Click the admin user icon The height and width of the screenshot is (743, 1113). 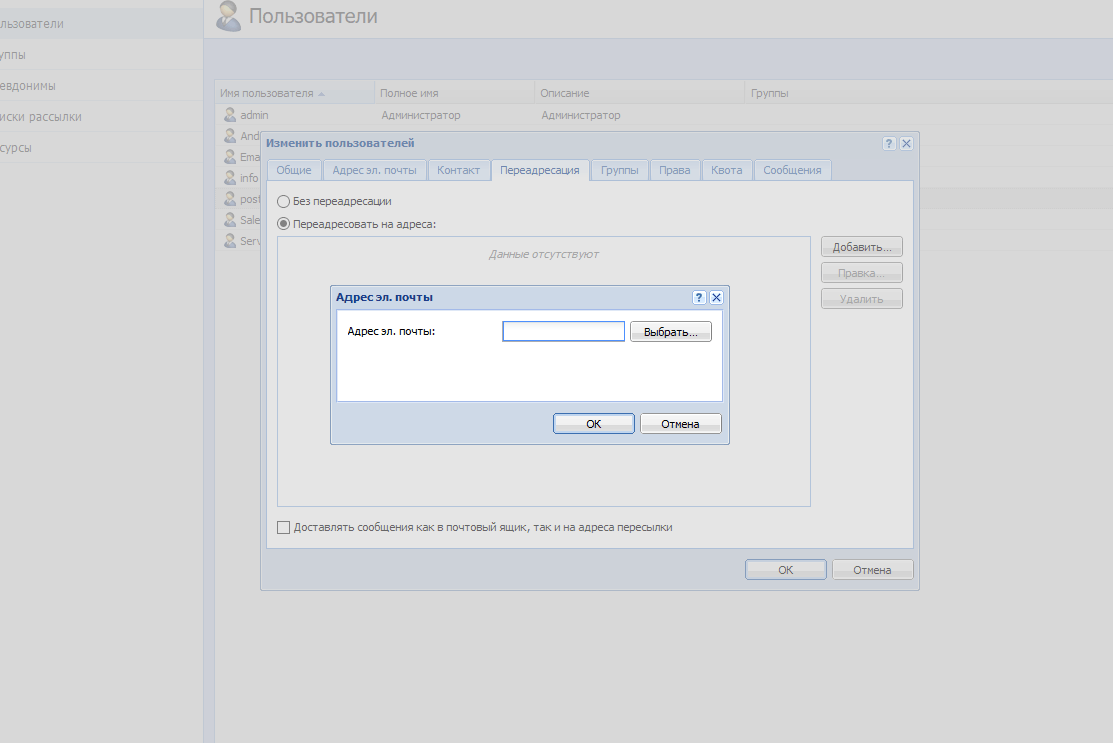(x=229, y=115)
